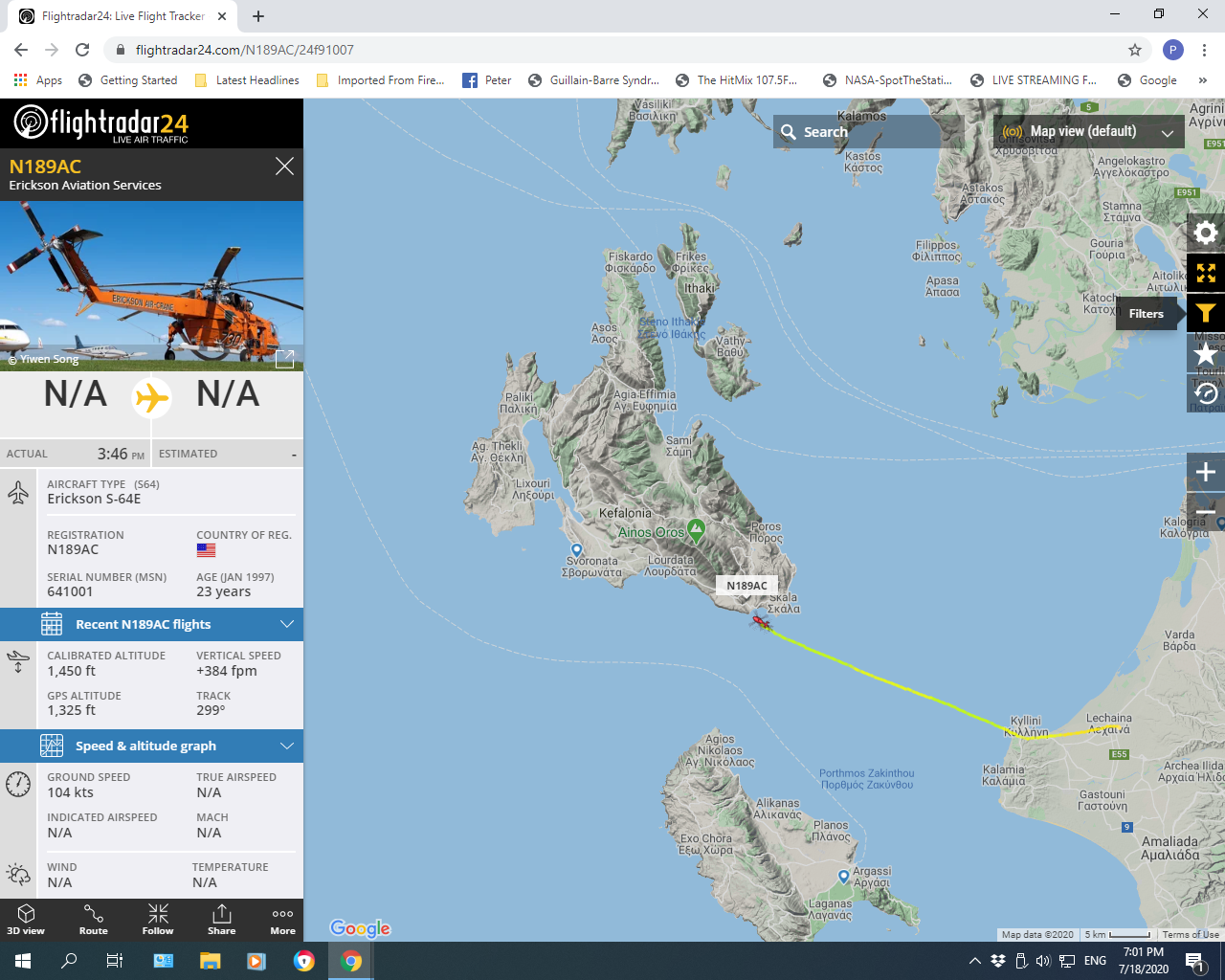The image size is (1225, 980).
Task: Open Chrome menu three dots
Action: pos(1205,50)
